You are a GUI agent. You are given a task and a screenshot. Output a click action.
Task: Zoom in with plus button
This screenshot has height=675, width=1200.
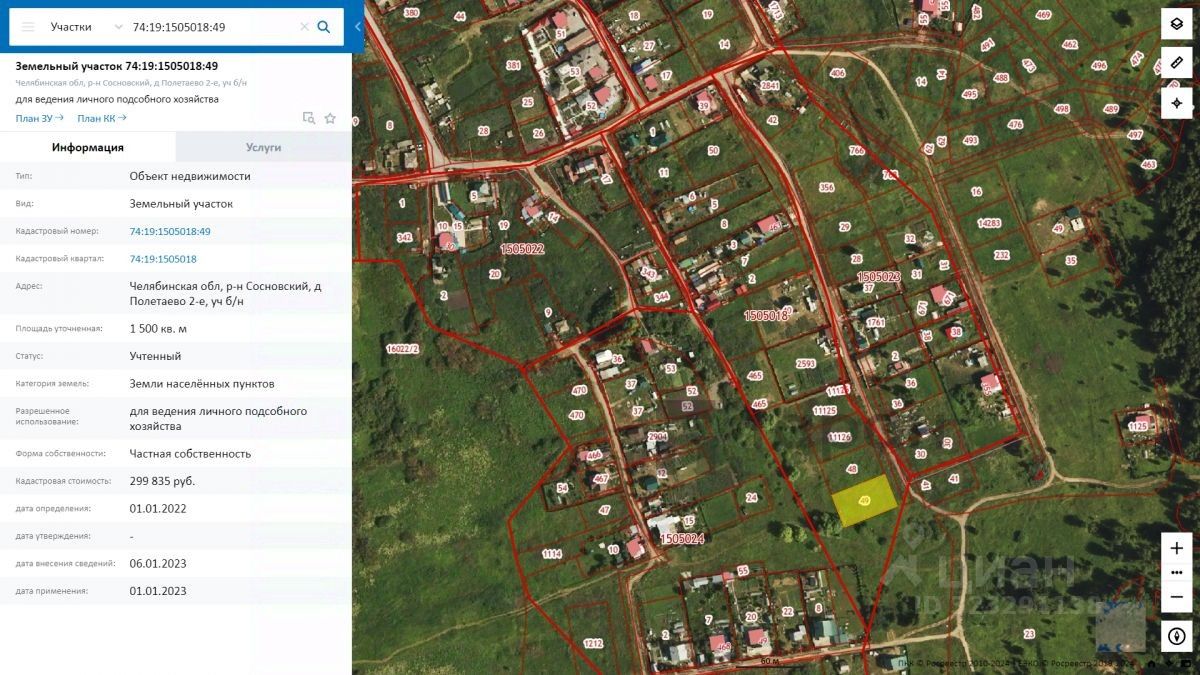1177,548
